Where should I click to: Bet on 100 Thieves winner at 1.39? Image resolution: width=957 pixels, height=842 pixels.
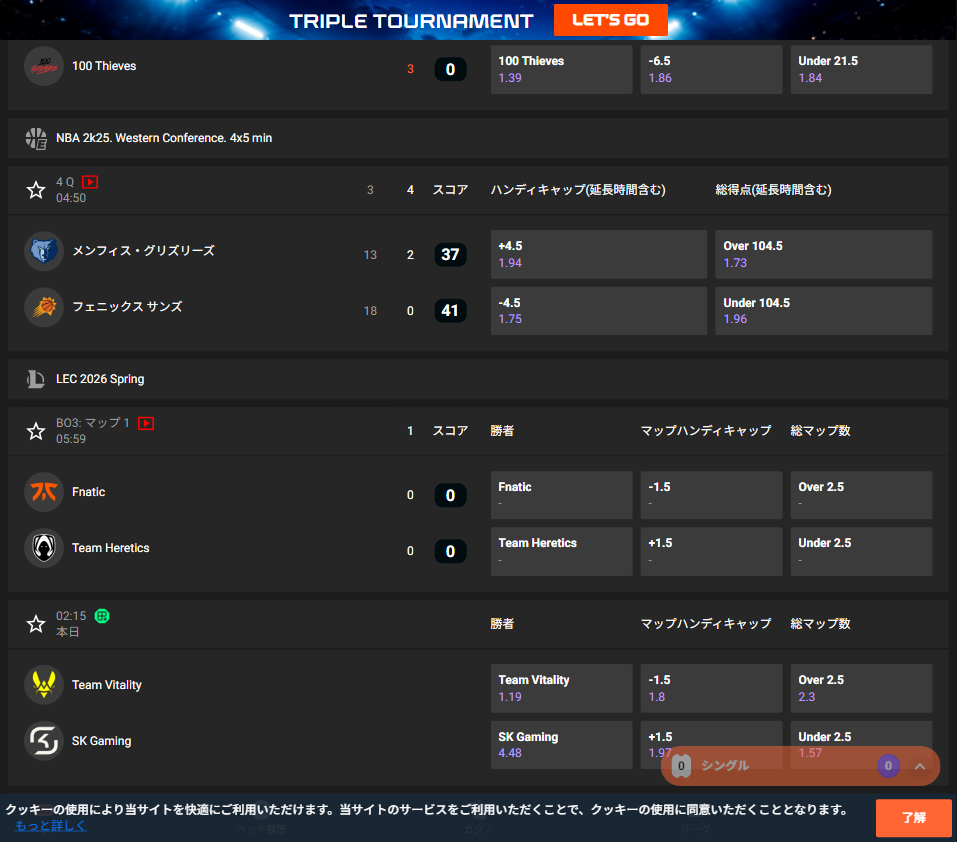point(562,70)
